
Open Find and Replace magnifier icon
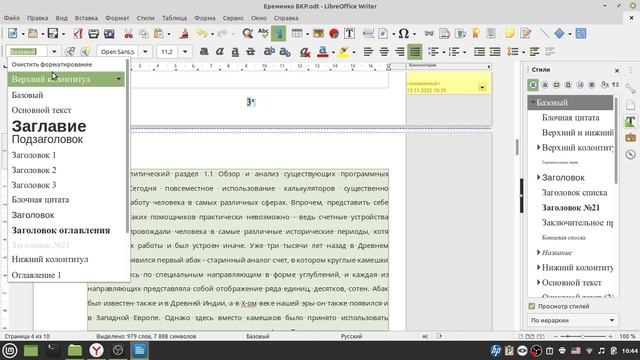[x=247, y=33]
